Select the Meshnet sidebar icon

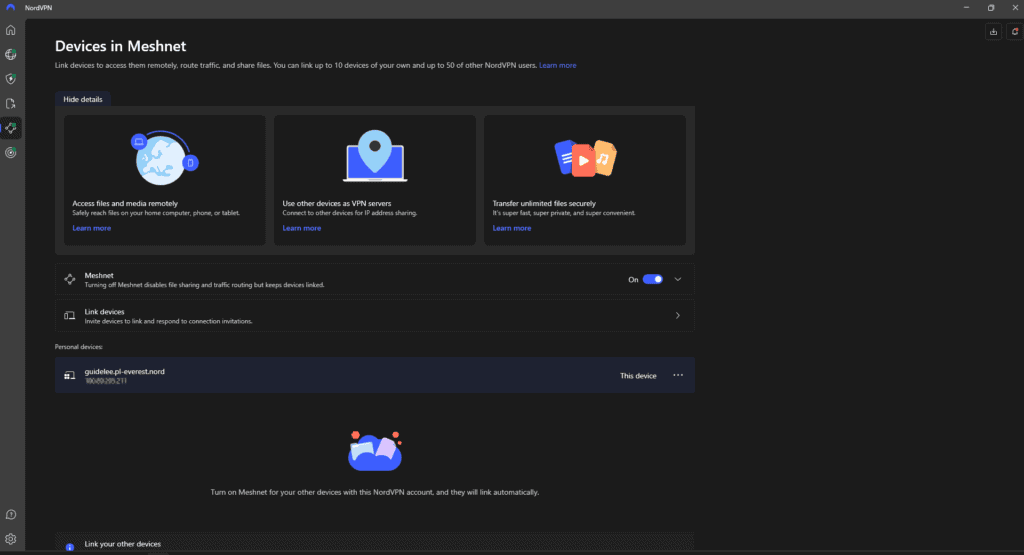coord(11,128)
